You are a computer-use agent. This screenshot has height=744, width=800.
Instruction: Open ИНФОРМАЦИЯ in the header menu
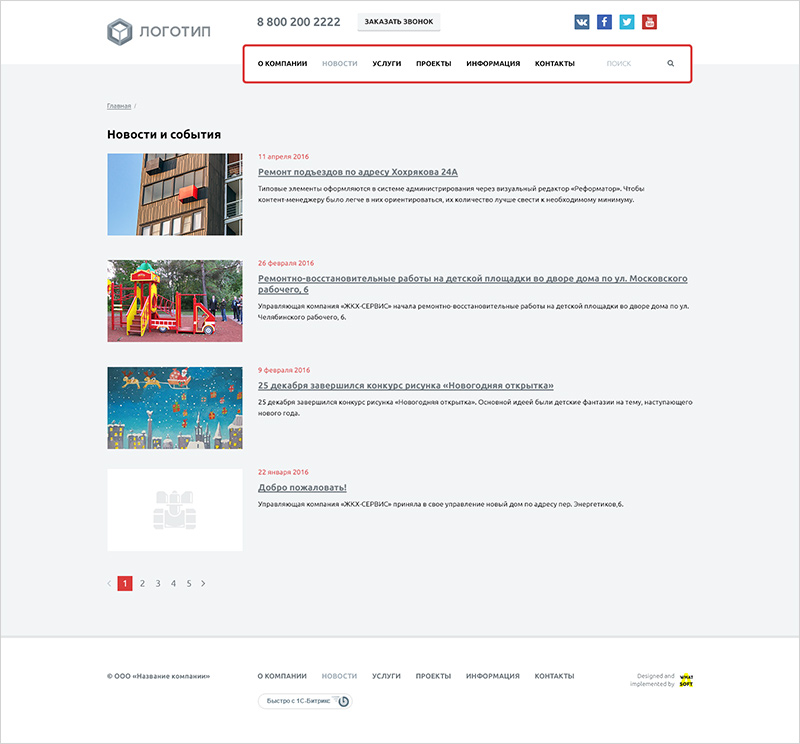493,64
